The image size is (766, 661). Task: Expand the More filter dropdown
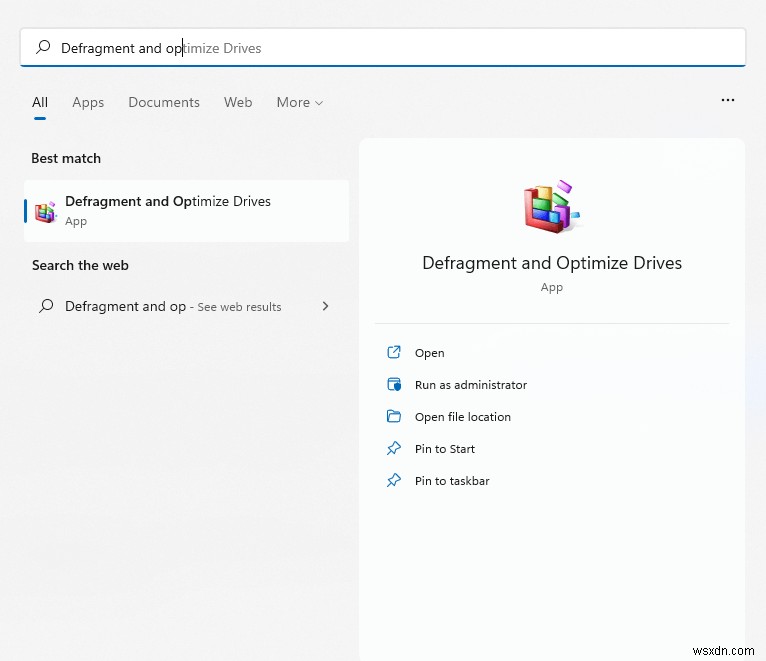pyautogui.click(x=299, y=102)
